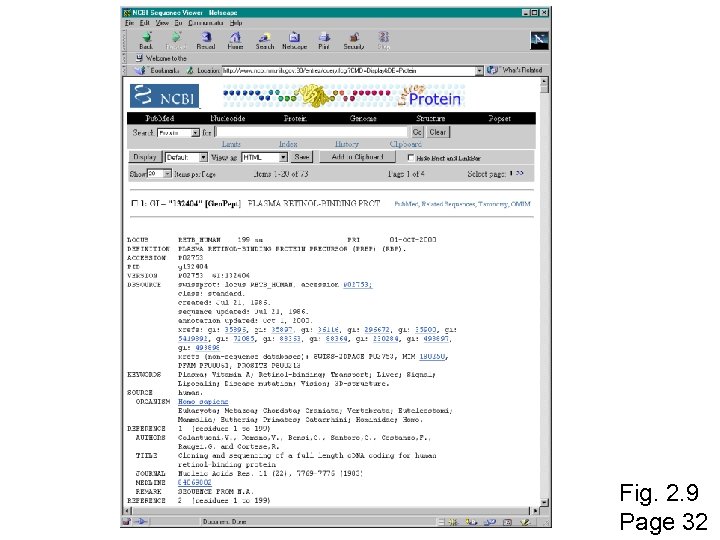
Task: Click the Entrez Protein banner logo
Action: [x=343, y=96]
